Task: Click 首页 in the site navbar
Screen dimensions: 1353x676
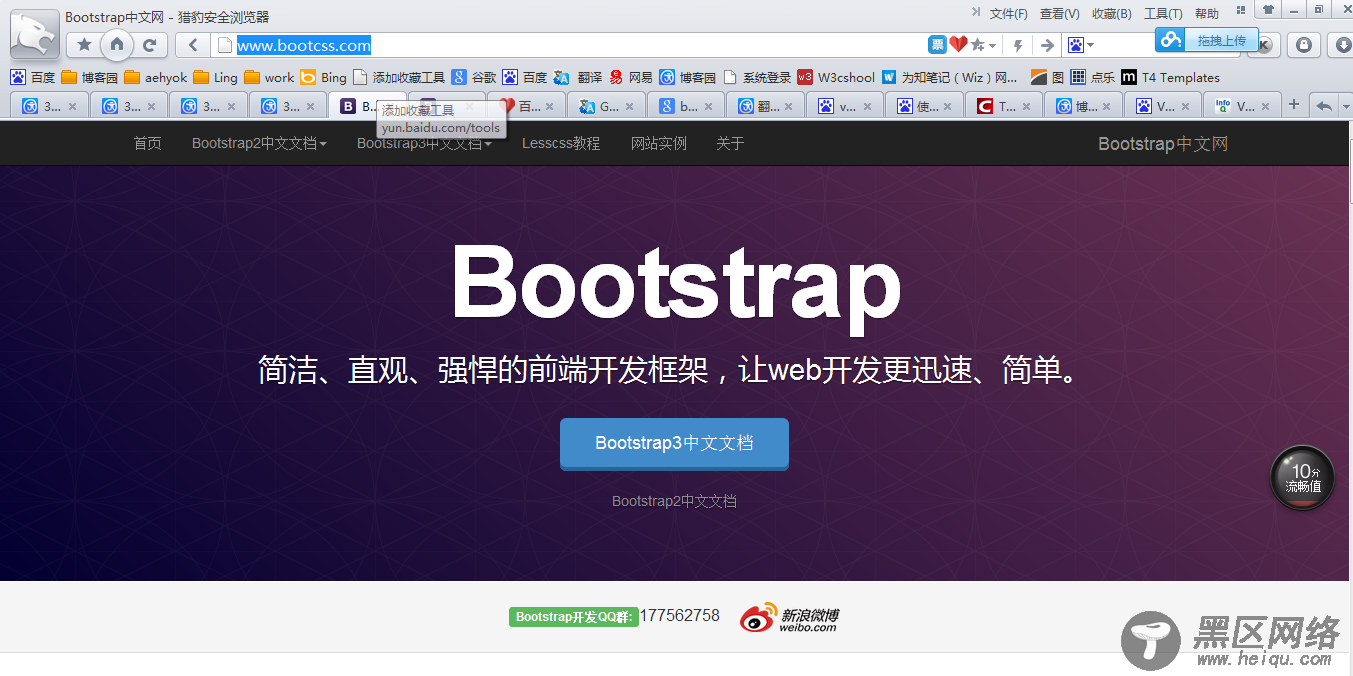Action: (147, 143)
